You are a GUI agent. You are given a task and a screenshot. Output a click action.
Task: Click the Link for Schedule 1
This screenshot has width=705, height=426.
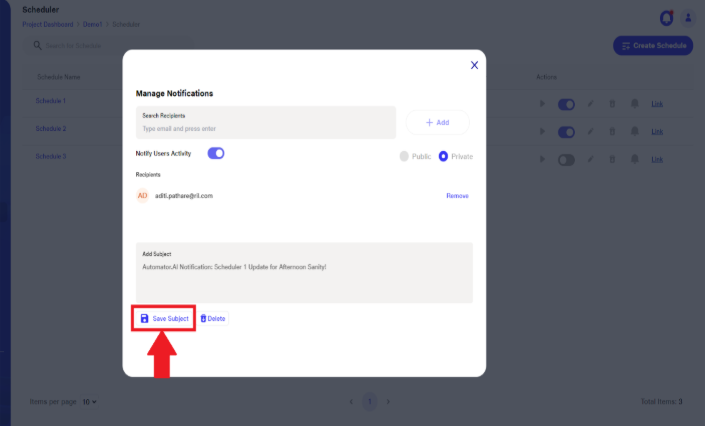[x=657, y=104]
